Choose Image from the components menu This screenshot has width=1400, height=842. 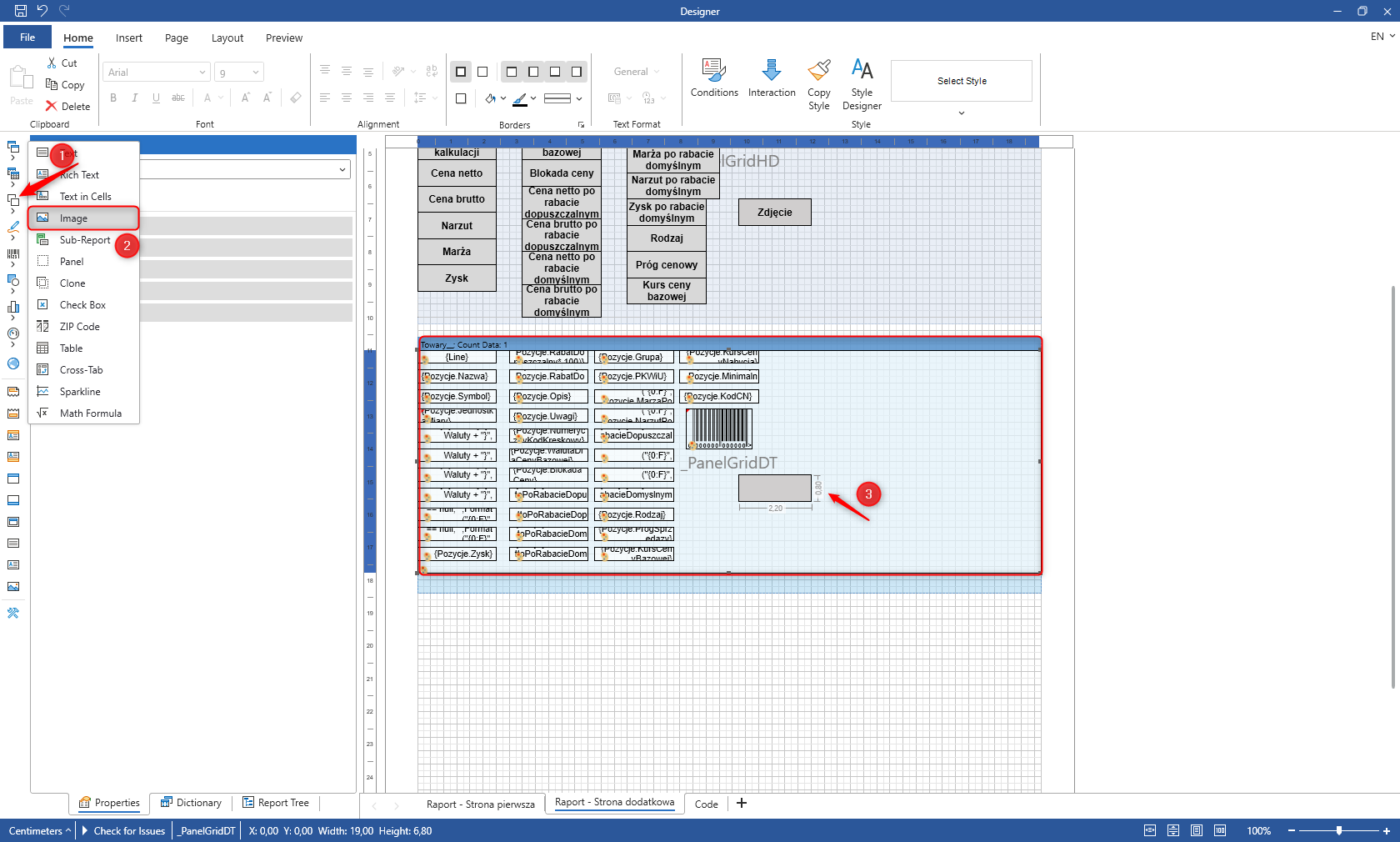pyautogui.click(x=73, y=218)
